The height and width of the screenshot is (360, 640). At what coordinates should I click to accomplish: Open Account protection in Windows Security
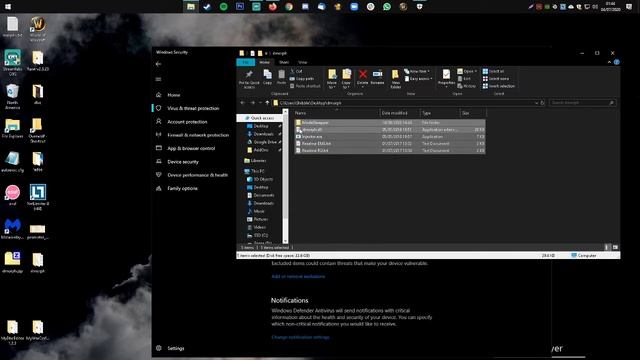(187, 122)
